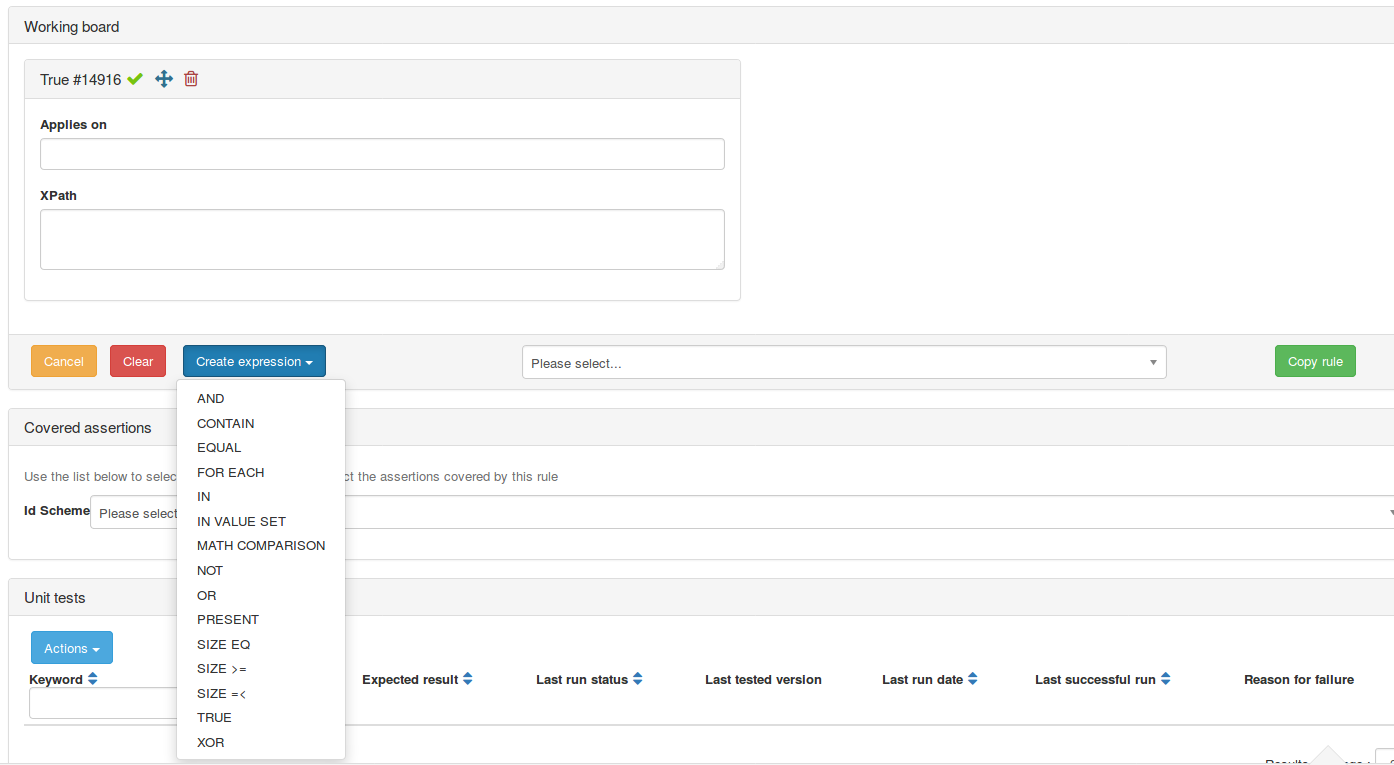Expand the Actions dropdown button
Viewport: 1394px width, 765px height.
click(x=72, y=648)
